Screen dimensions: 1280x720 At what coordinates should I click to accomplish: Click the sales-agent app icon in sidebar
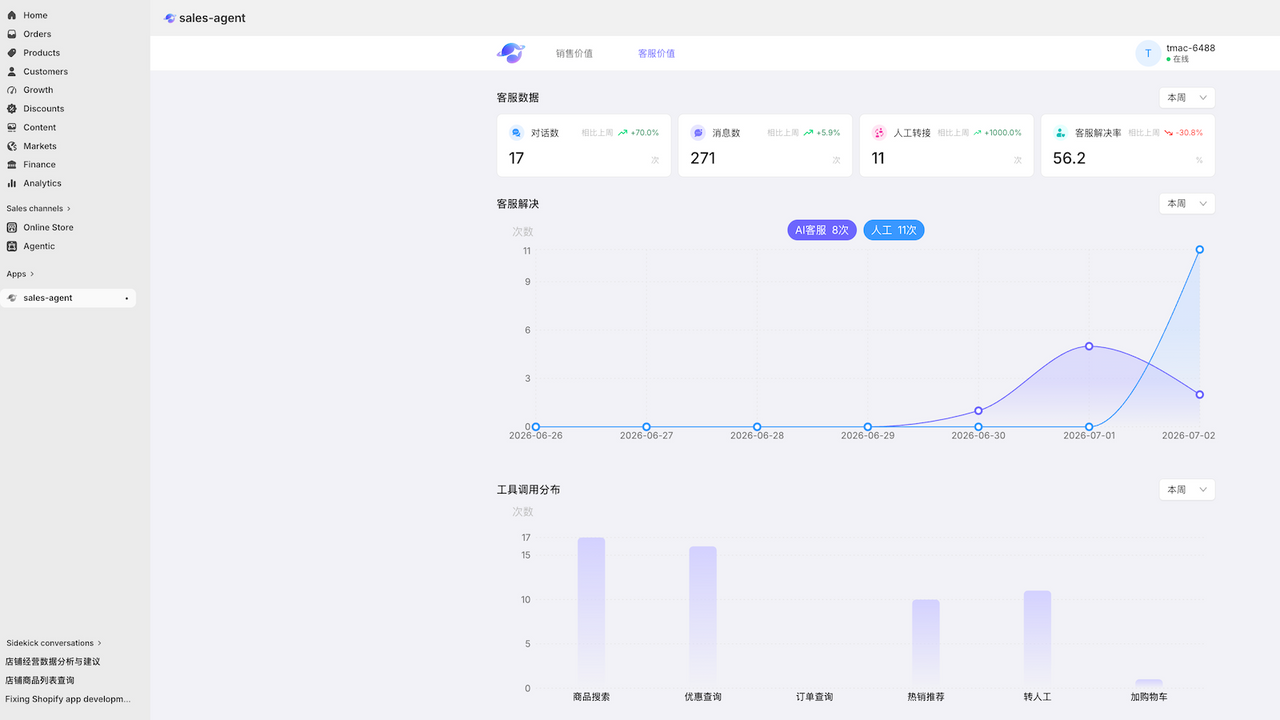click(12, 298)
